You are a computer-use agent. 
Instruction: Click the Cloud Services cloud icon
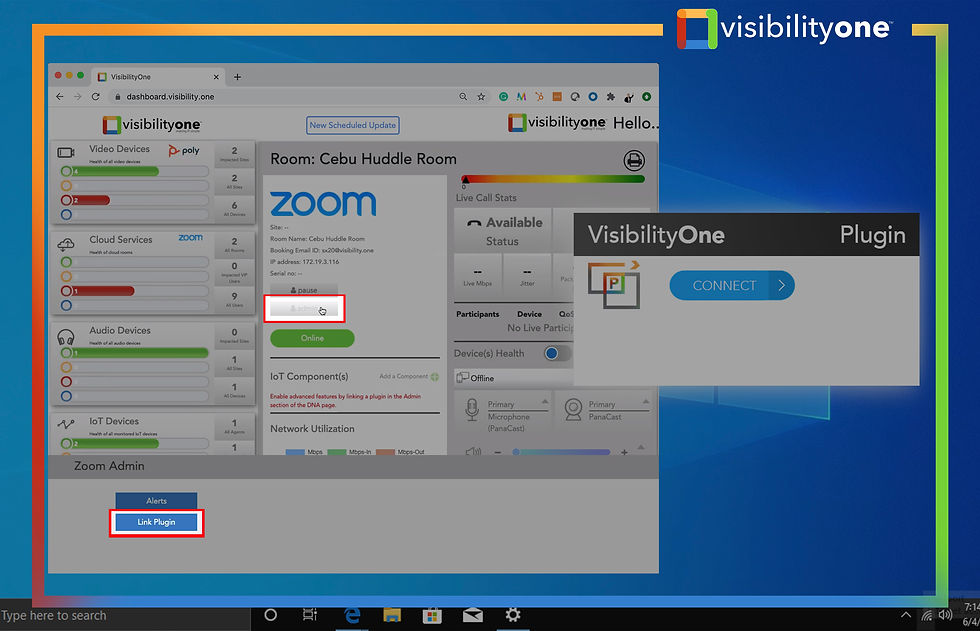66,244
